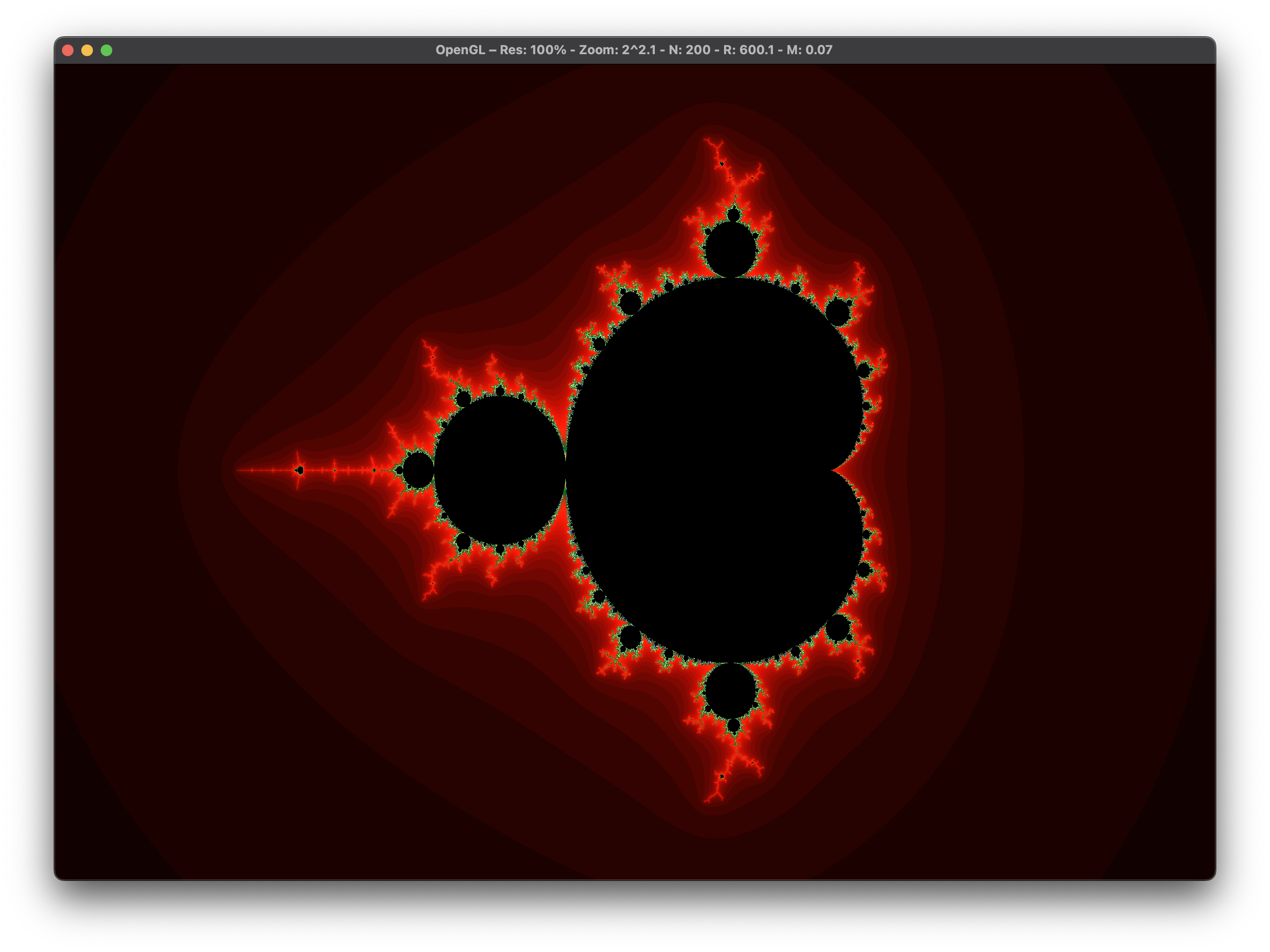Image resolution: width=1270 pixels, height=952 pixels.
Task: Click the small bulb on the cardioid's upper-right edge
Action: pyautogui.click(x=837, y=313)
